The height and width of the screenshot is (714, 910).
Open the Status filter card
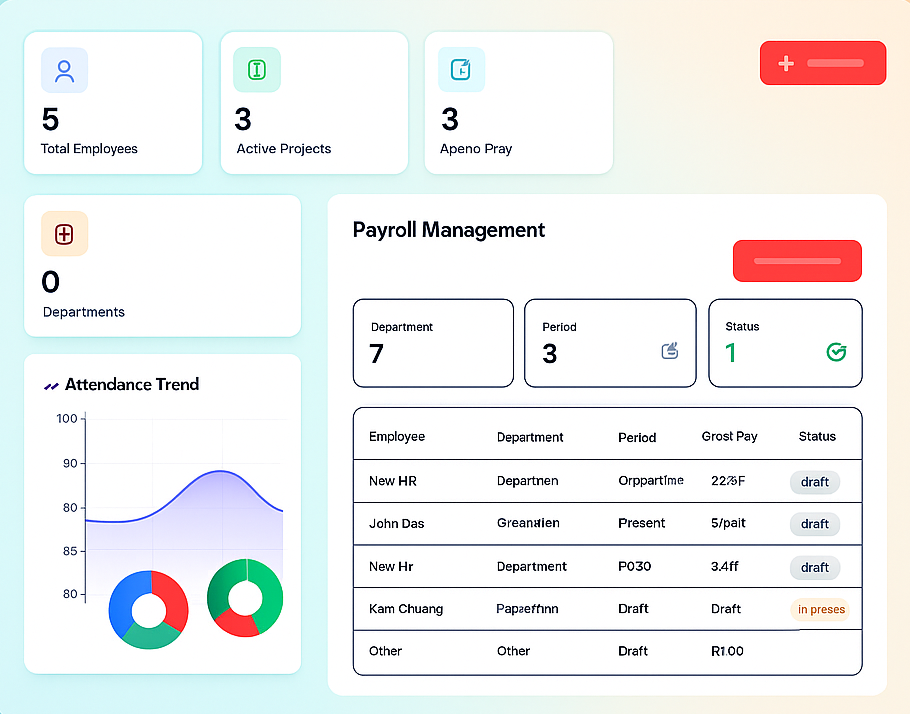pos(784,343)
